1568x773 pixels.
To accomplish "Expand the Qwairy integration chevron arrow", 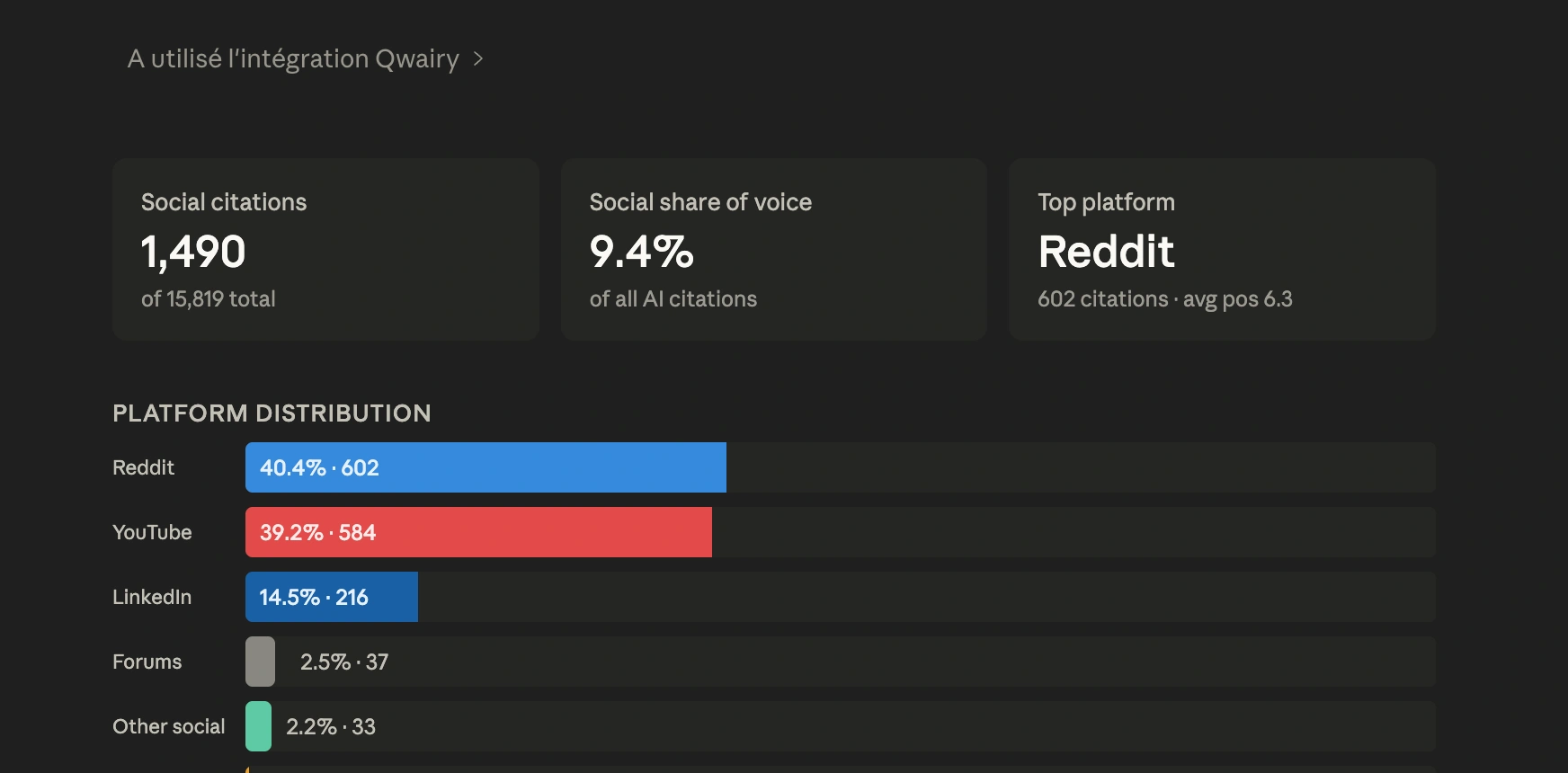I will 478,59.
